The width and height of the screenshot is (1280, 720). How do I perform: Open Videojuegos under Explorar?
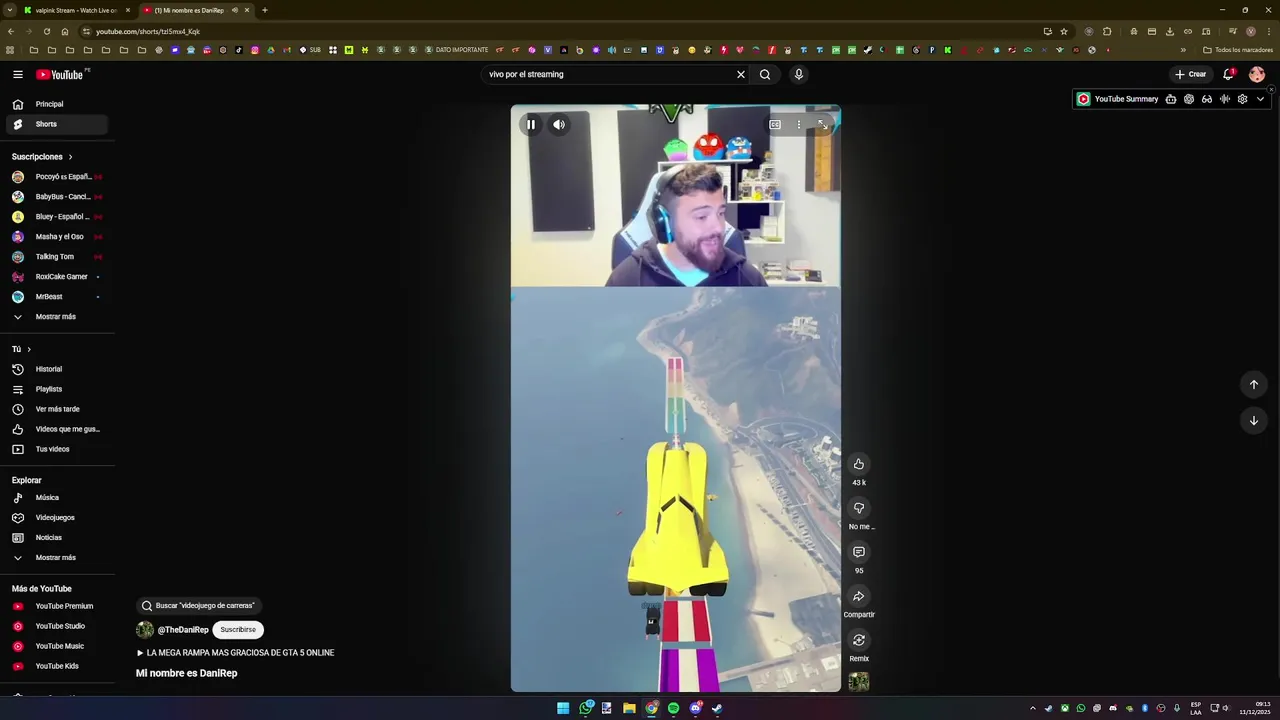pos(55,518)
